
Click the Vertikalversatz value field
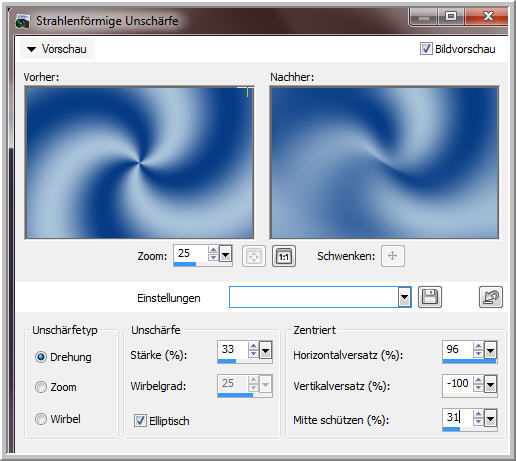coord(458,383)
